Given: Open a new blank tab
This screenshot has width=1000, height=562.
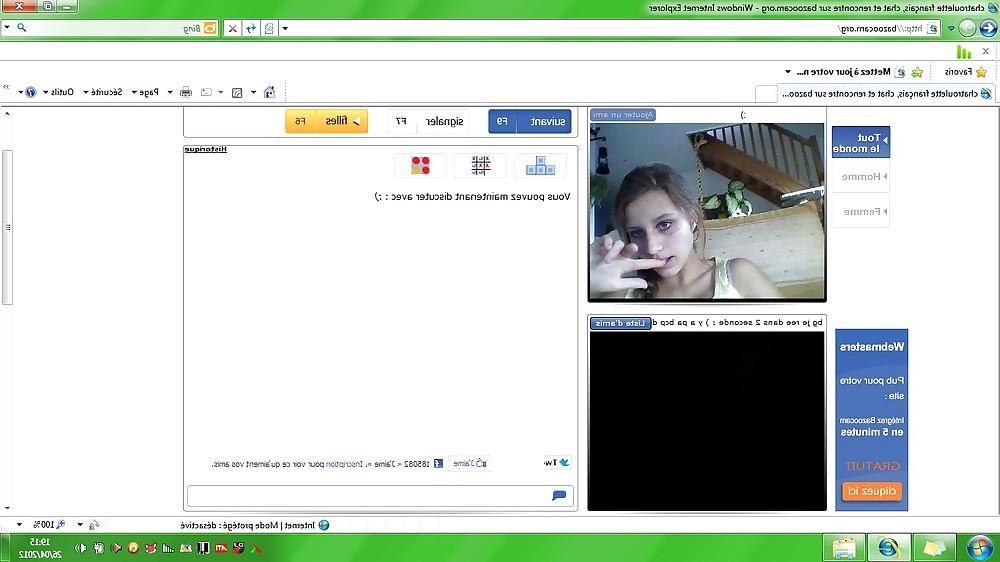Looking at the screenshot, I should 765,94.
